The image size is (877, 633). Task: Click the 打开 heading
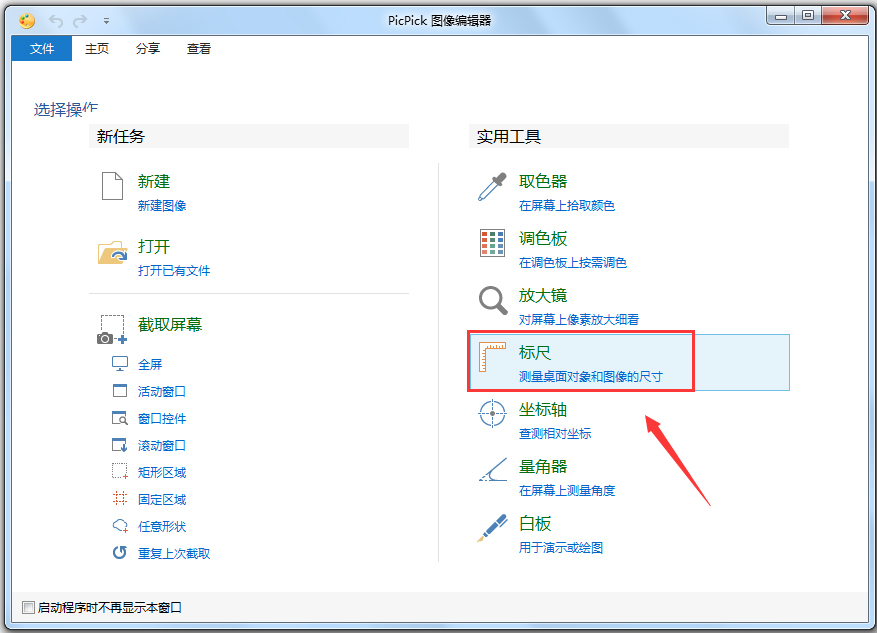(x=154, y=247)
